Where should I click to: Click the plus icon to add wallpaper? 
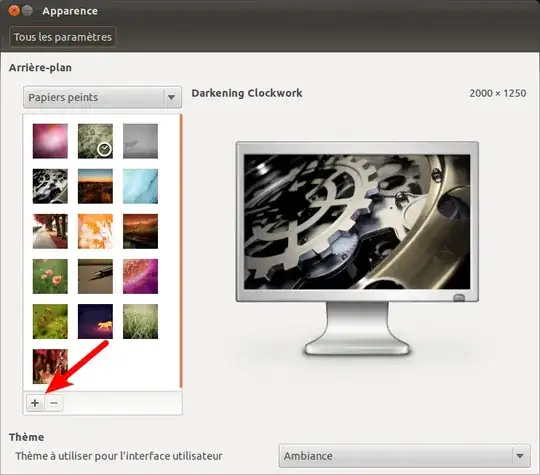(x=35, y=403)
